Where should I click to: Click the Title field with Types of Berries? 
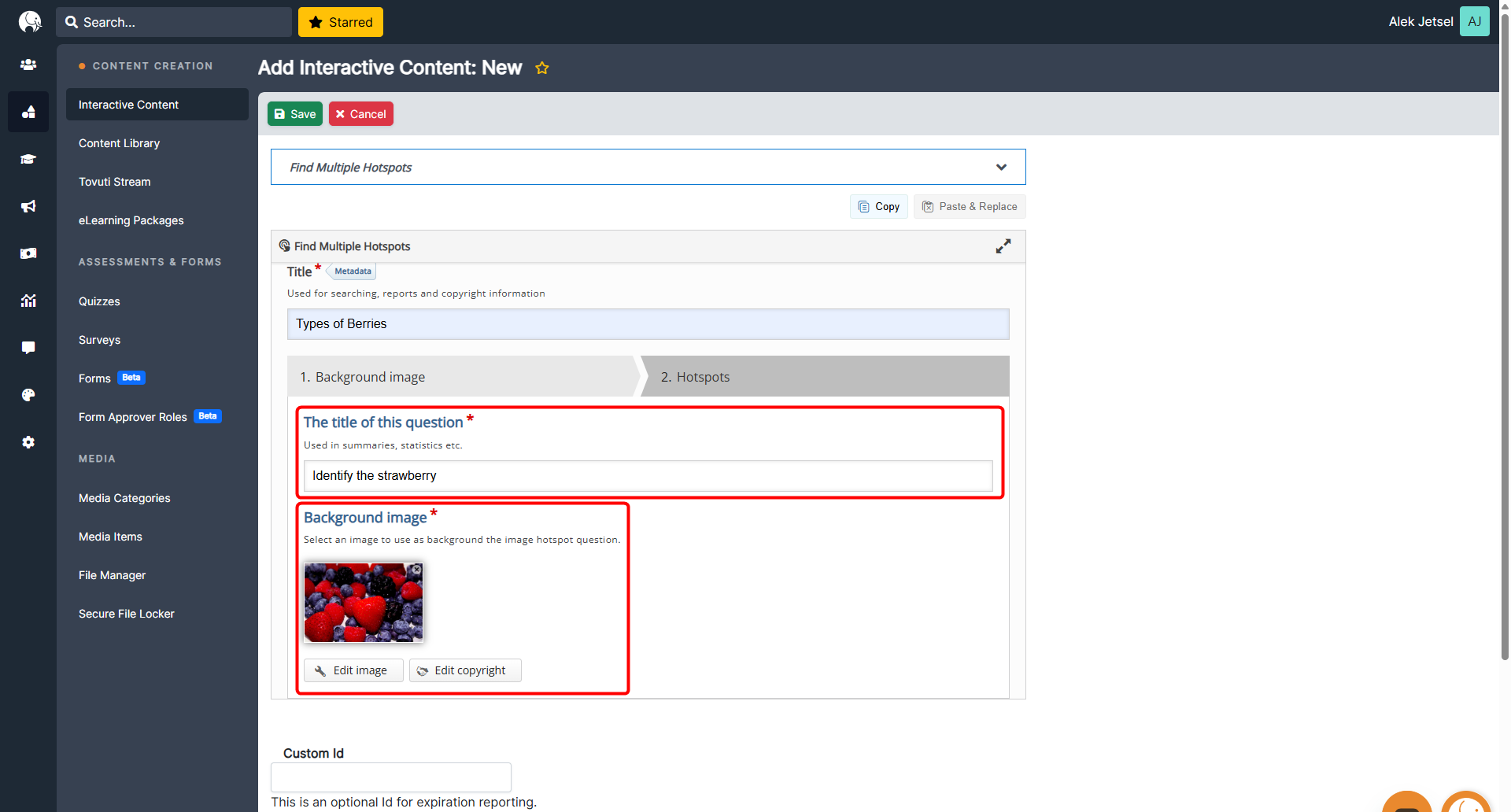648,324
